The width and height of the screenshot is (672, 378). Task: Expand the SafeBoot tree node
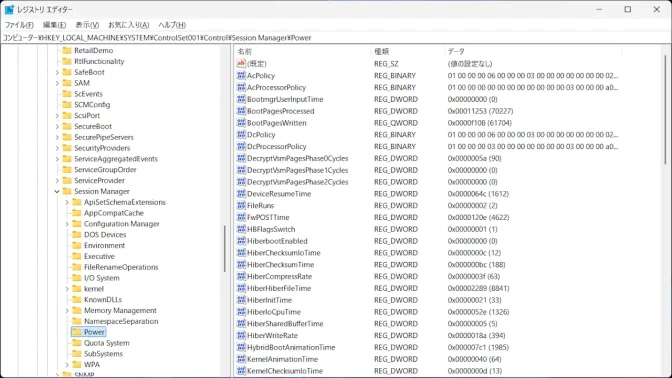[57, 72]
